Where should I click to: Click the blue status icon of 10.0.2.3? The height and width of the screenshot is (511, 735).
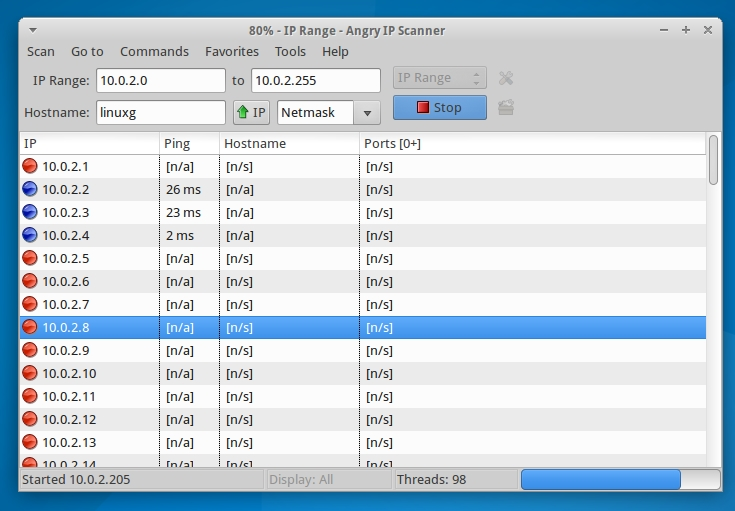coord(30,212)
